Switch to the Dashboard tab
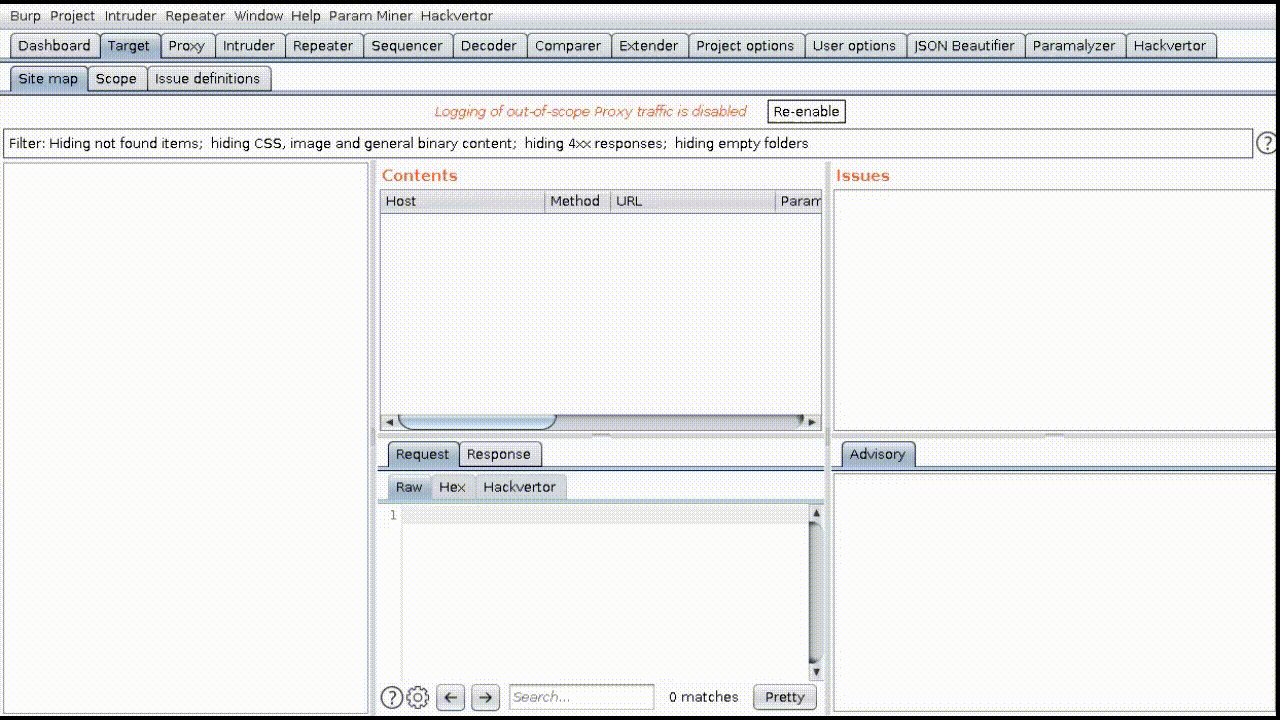Image resolution: width=1280 pixels, height=720 pixels. (54, 46)
